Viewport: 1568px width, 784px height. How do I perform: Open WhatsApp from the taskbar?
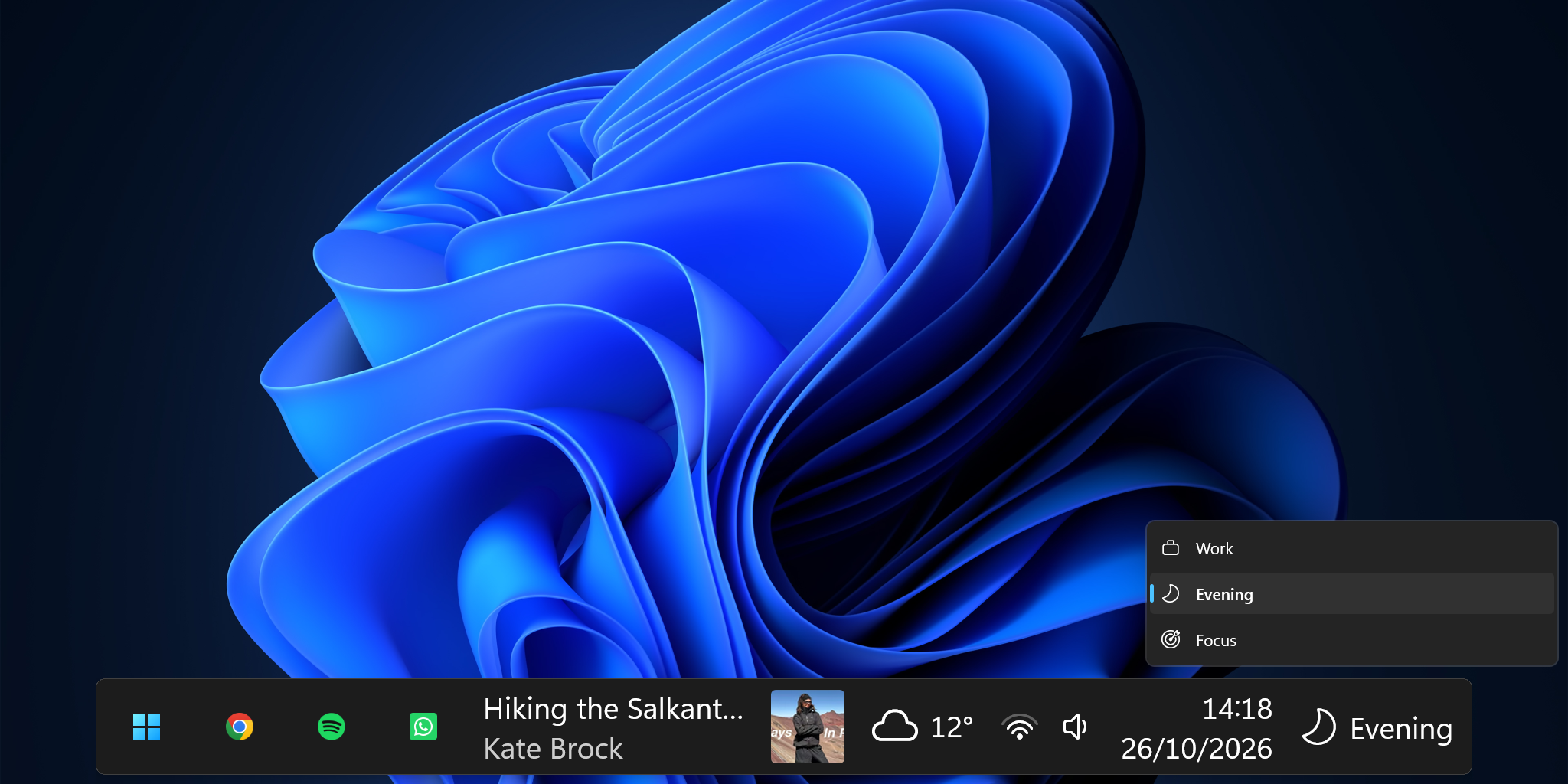click(x=423, y=727)
